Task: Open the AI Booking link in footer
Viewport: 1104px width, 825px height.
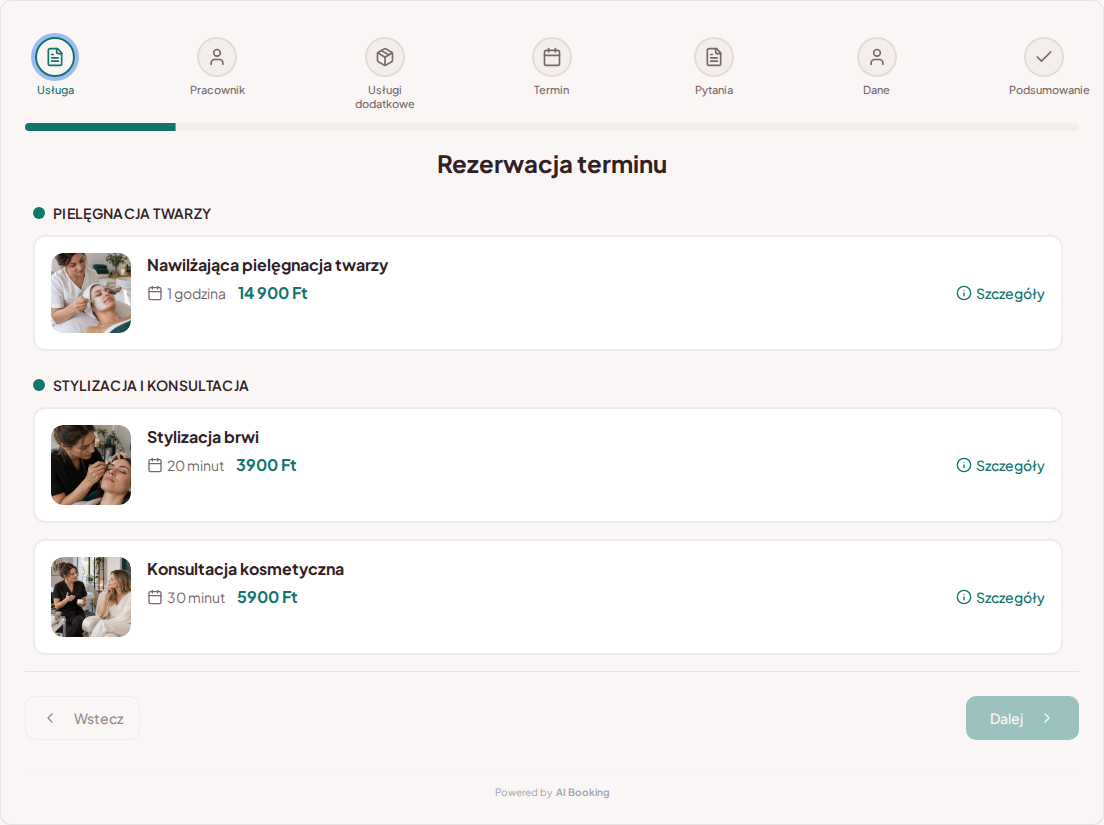Action: click(x=583, y=792)
